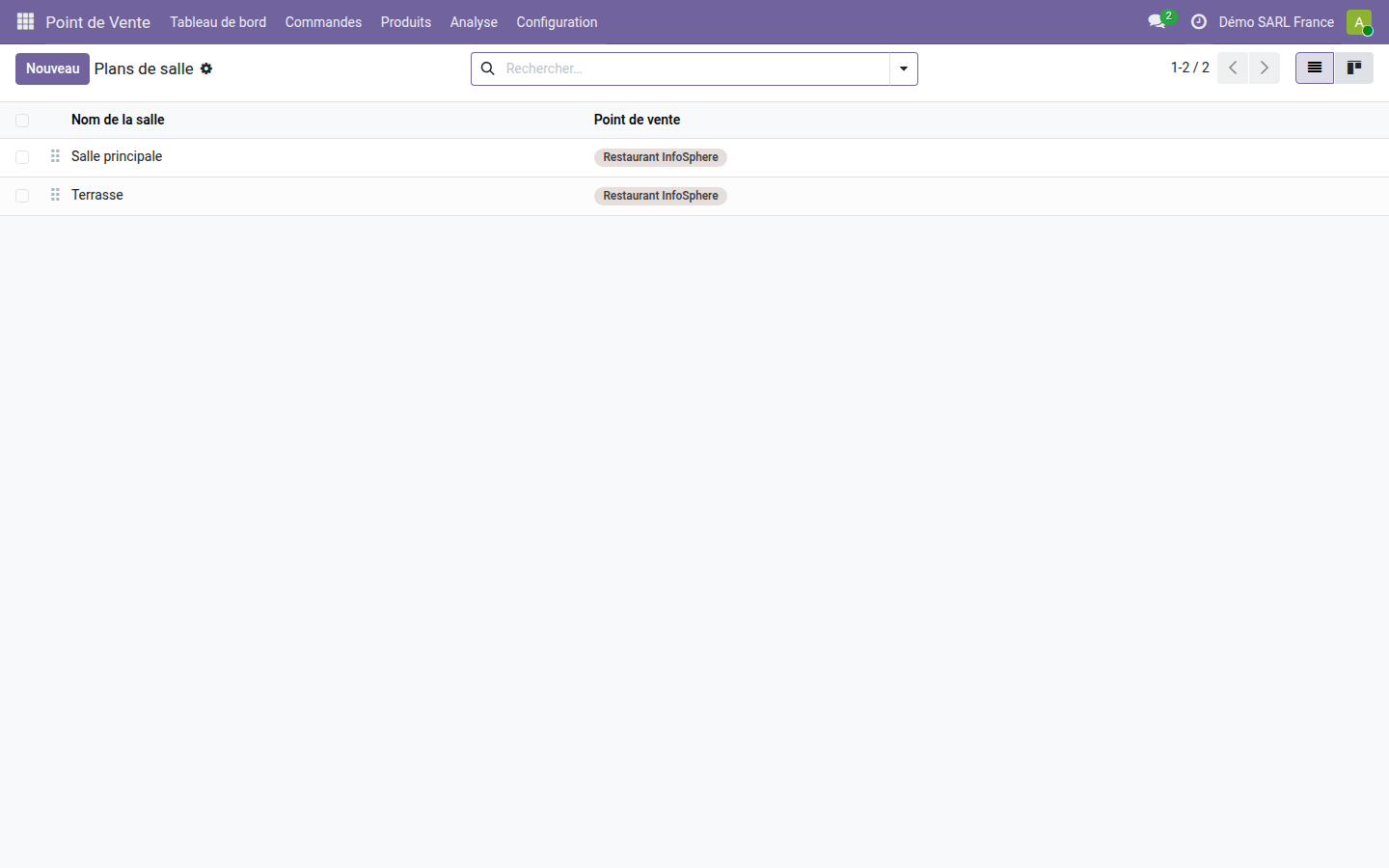1389x868 pixels.
Task: Create a new floor plan with Nouveau
Action: coord(52,68)
